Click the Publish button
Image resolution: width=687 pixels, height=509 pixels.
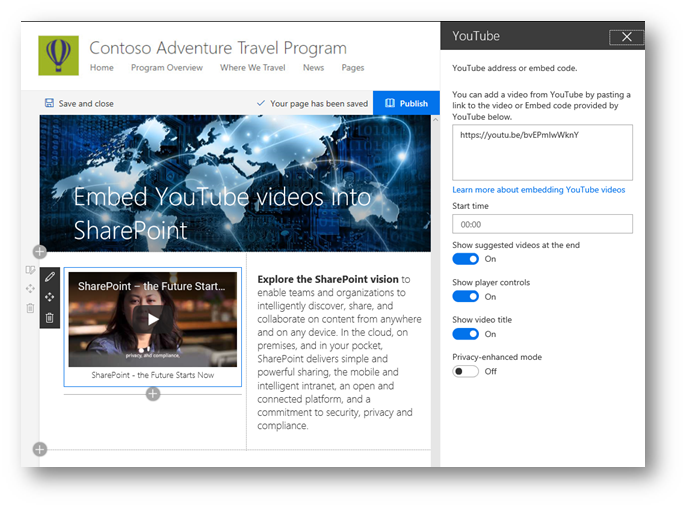406,103
